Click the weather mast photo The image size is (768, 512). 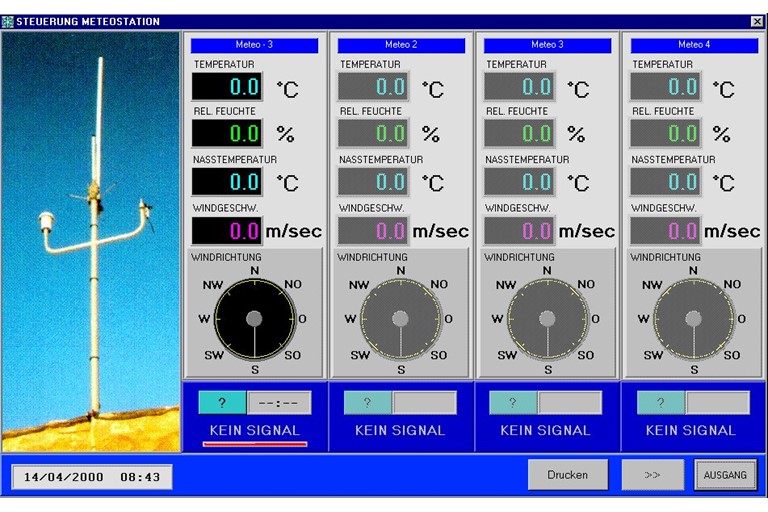tap(91, 242)
